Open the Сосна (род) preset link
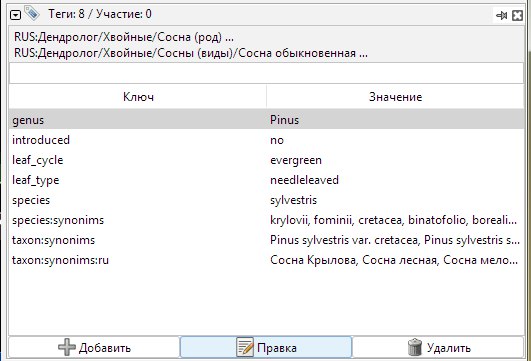 [x=124, y=37]
